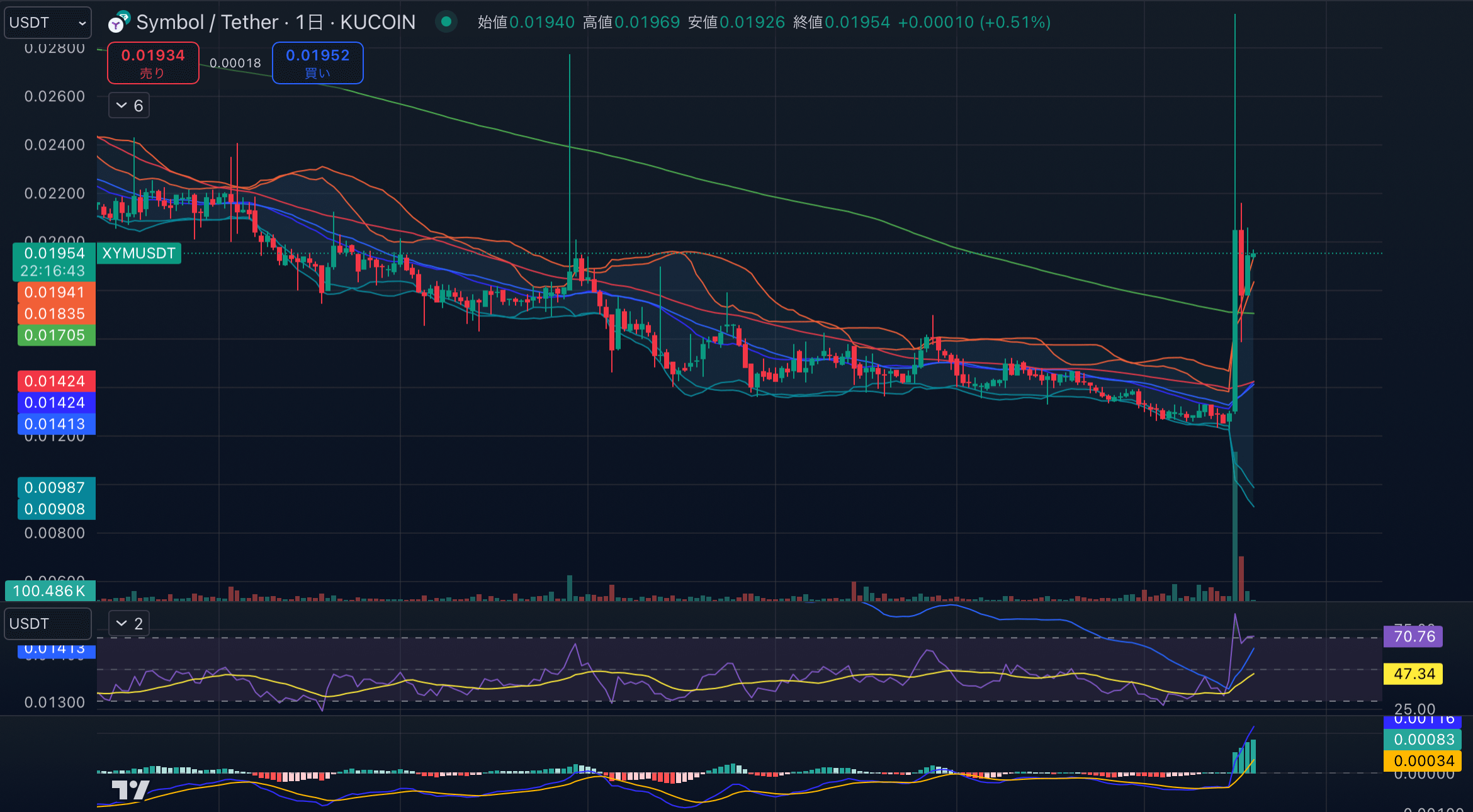
Task: Click the Symbol coin logo icon
Action: click(x=118, y=22)
